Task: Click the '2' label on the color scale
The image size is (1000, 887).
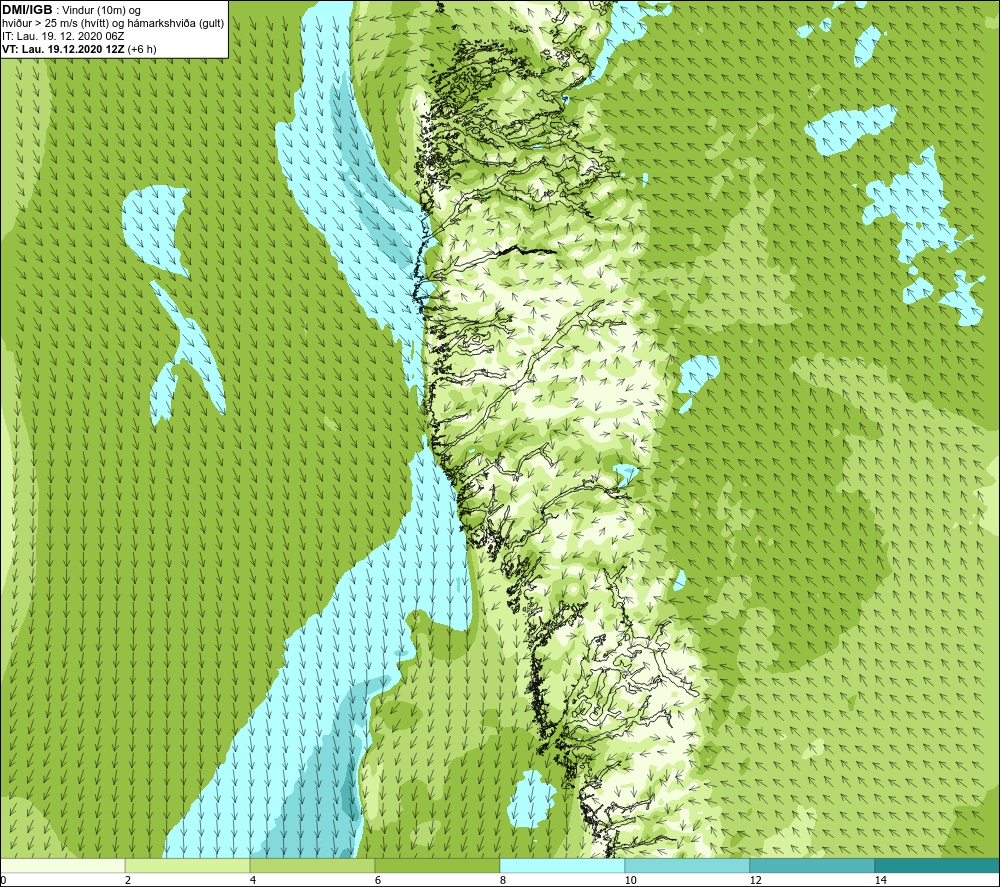Action: 128,880
